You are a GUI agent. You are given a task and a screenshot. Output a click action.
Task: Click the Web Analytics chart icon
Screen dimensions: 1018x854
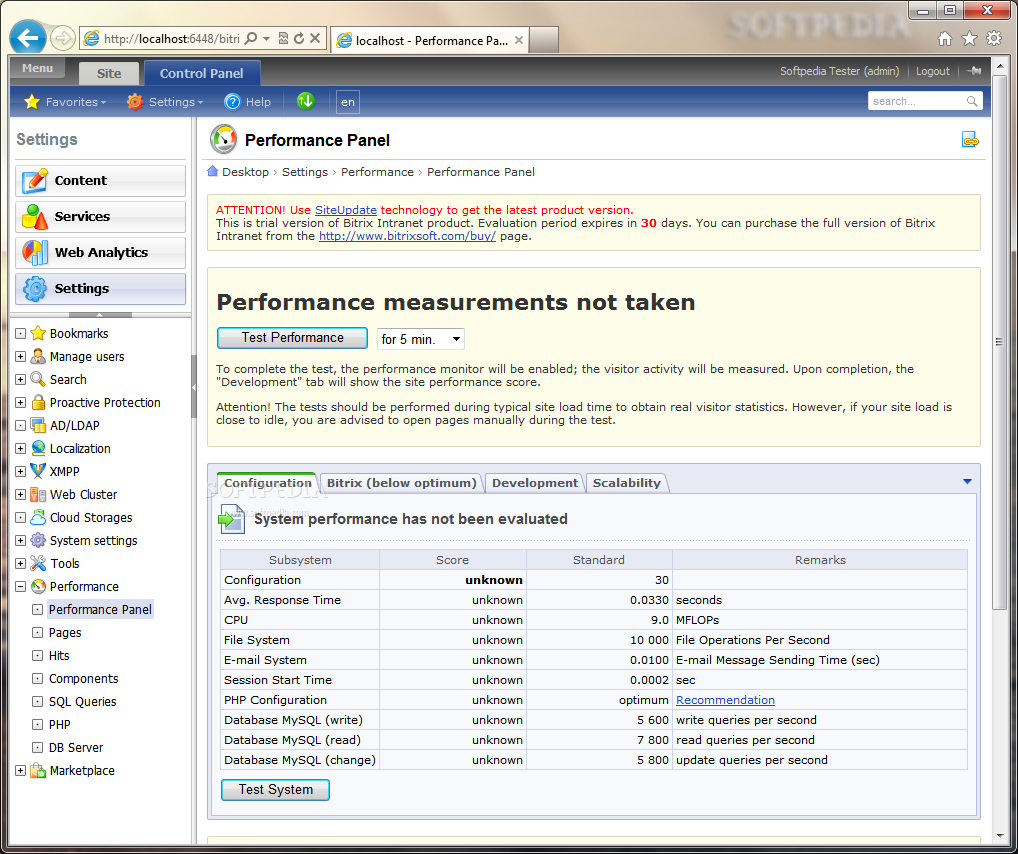click(x=35, y=253)
